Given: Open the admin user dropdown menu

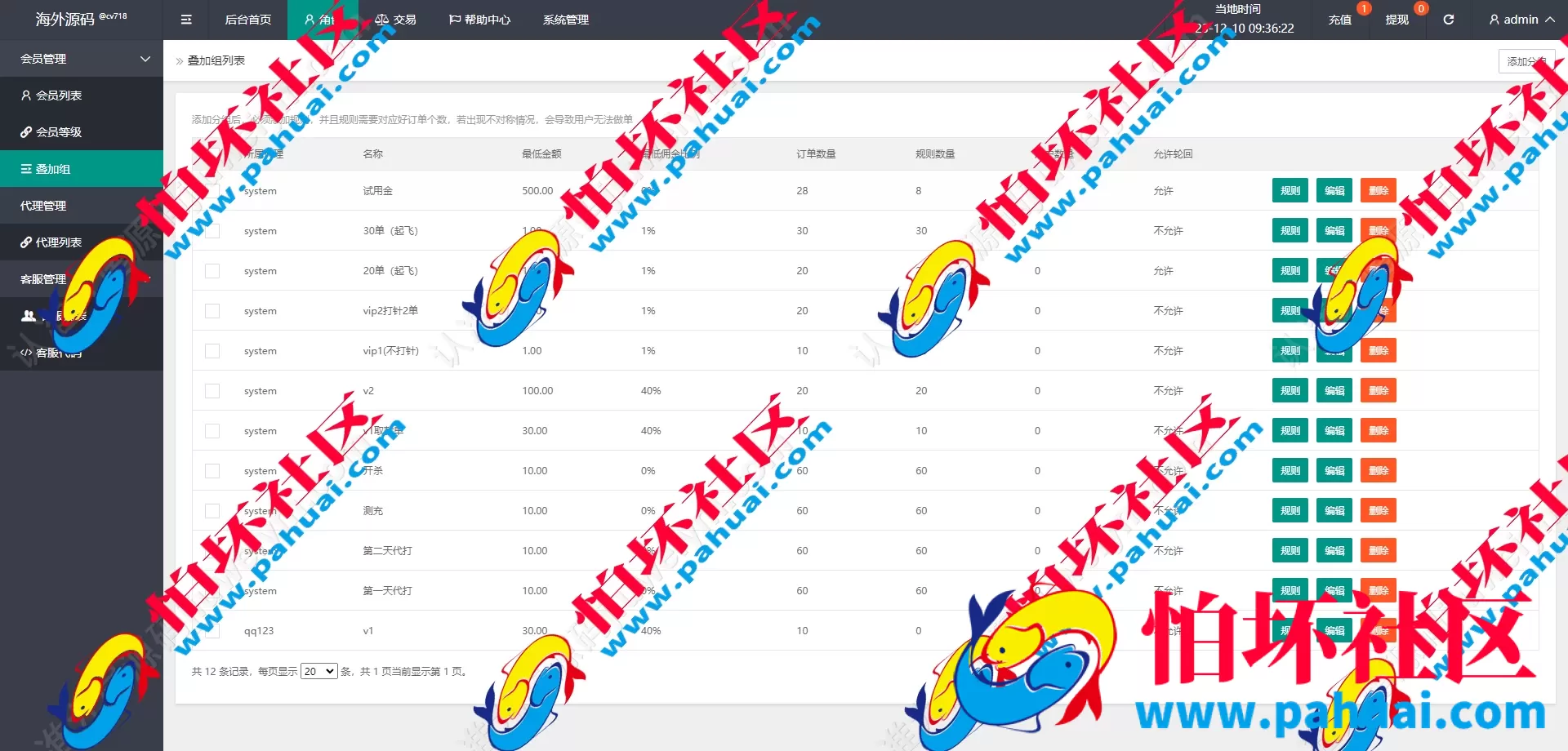Looking at the screenshot, I should (x=1521, y=20).
